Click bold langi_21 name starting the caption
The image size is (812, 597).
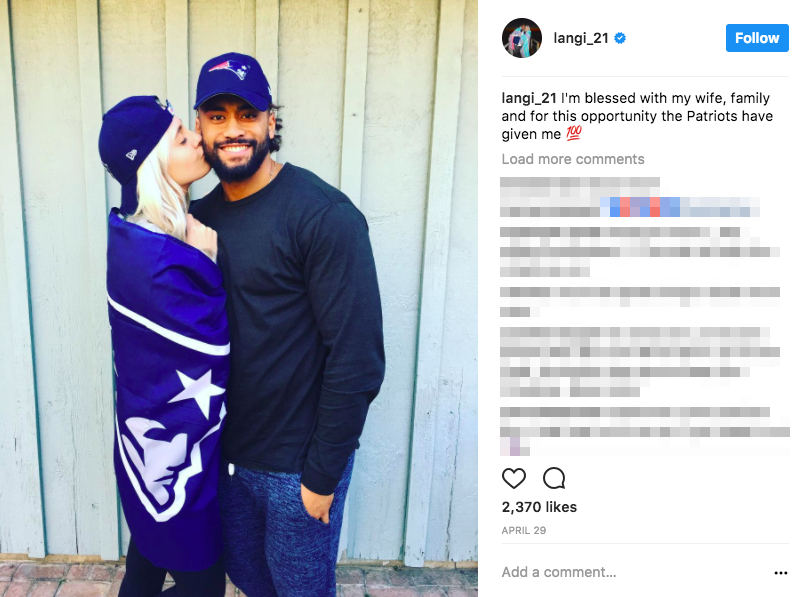click(x=529, y=98)
